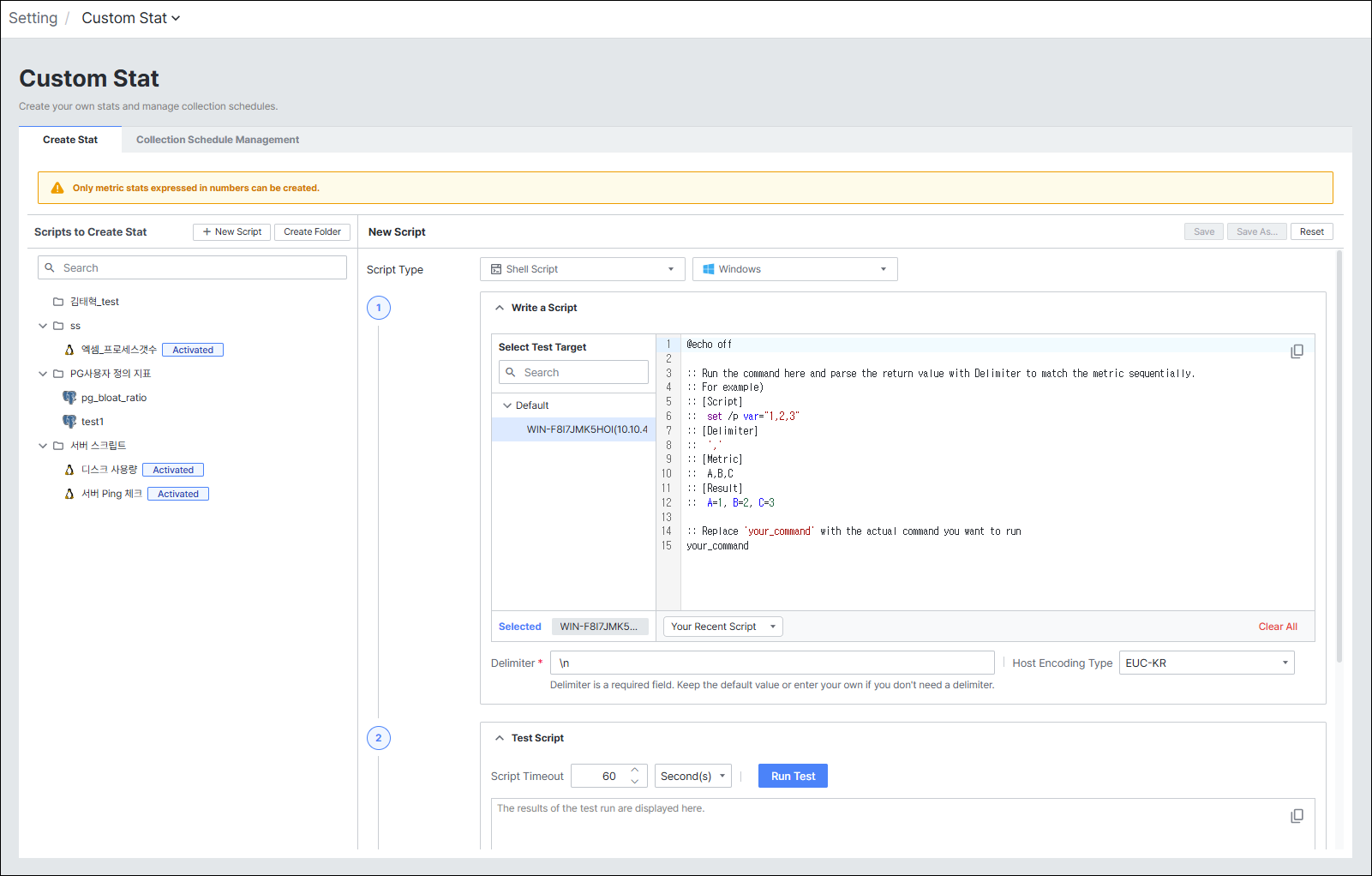Collapse the Default target group
1372x876 pixels.
pyautogui.click(x=507, y=405)
